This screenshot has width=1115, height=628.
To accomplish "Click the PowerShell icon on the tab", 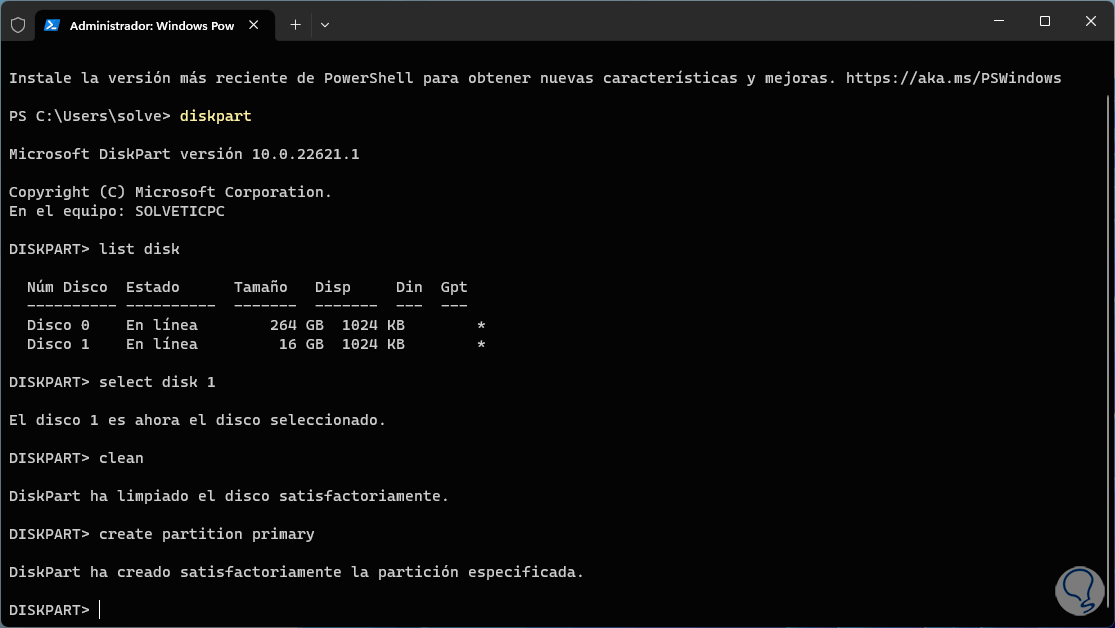I will pyautogui.click(x=52, y=25).
